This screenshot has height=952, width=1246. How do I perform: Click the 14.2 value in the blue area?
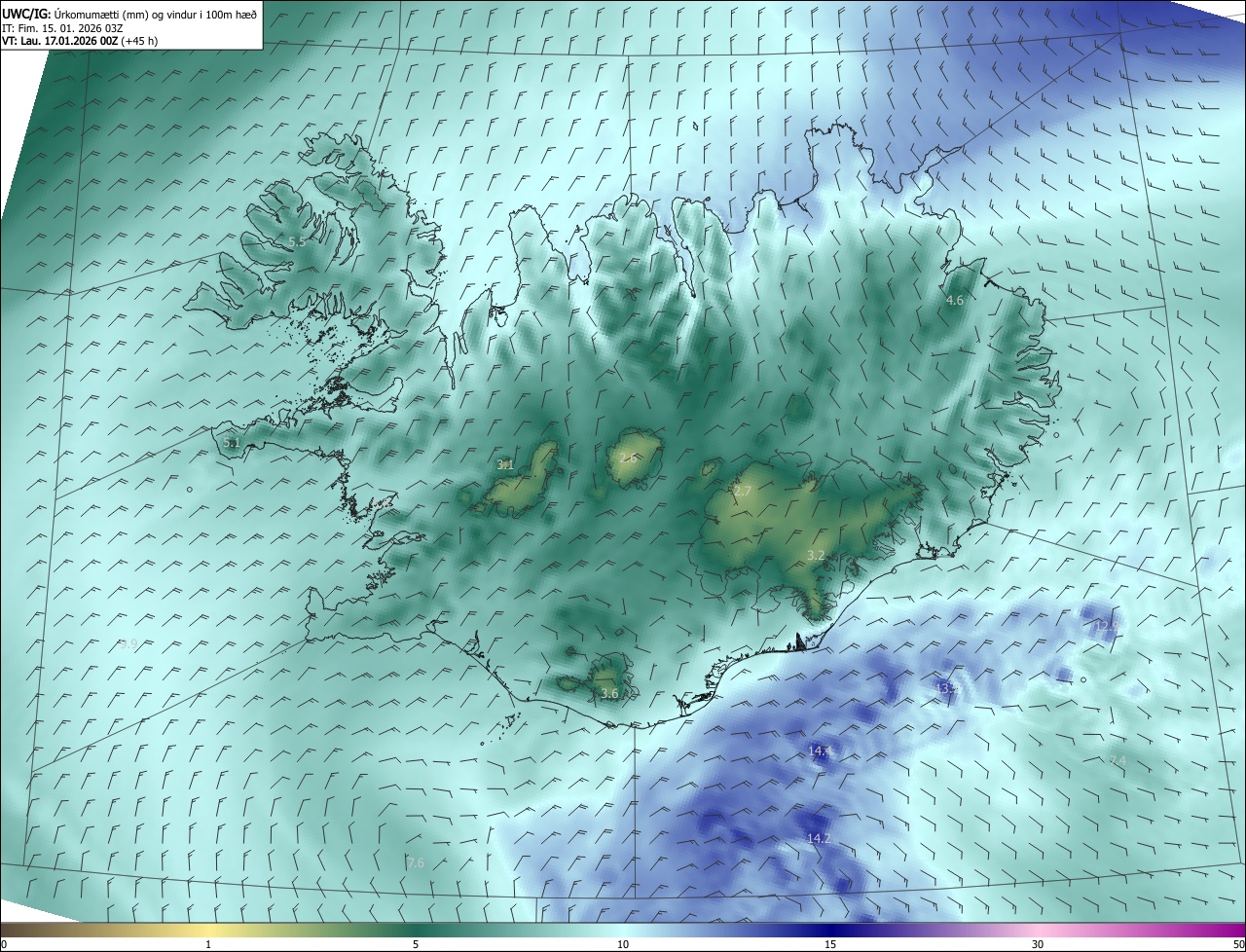819,838
